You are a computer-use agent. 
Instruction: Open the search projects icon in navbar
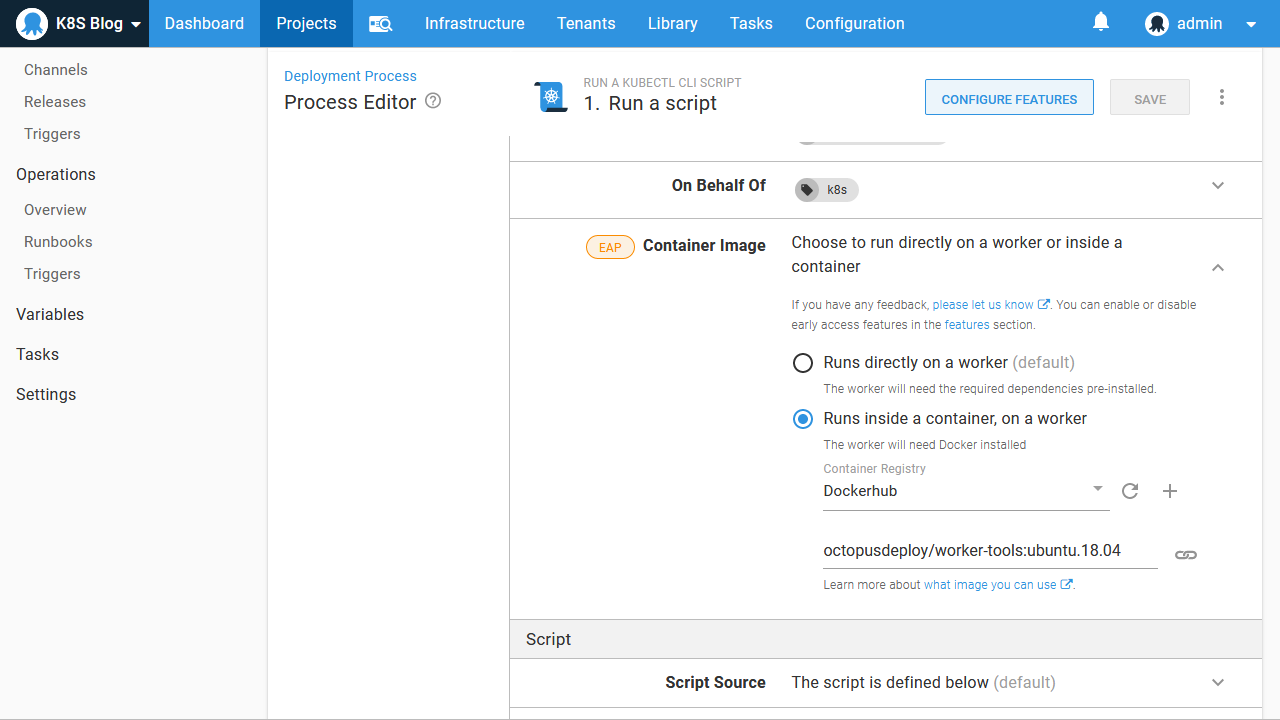point(380,24)
